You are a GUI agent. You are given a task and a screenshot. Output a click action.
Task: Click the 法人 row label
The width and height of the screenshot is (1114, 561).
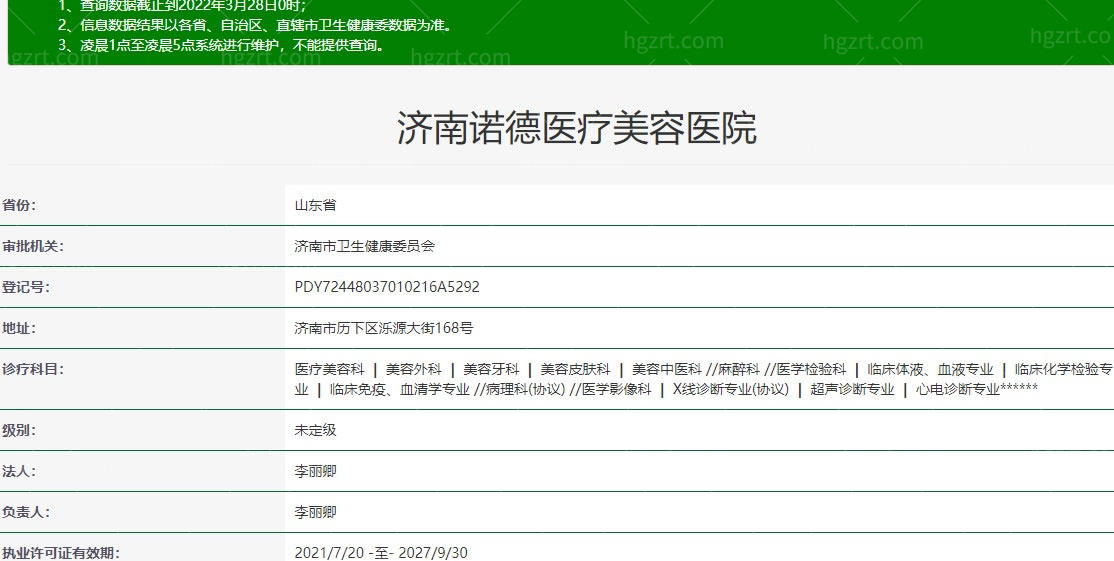click(19, 471)
